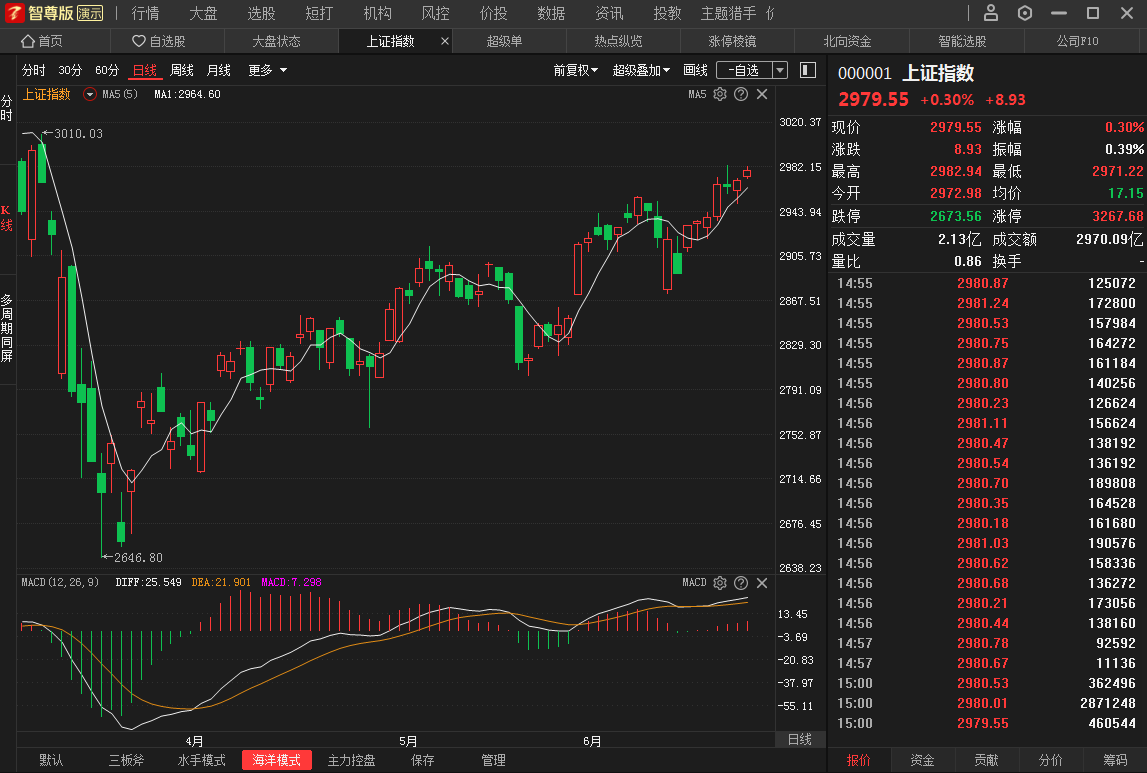1147x773 pixels.
Task: Close the MACD indicator panel
Action: point(762,582)
